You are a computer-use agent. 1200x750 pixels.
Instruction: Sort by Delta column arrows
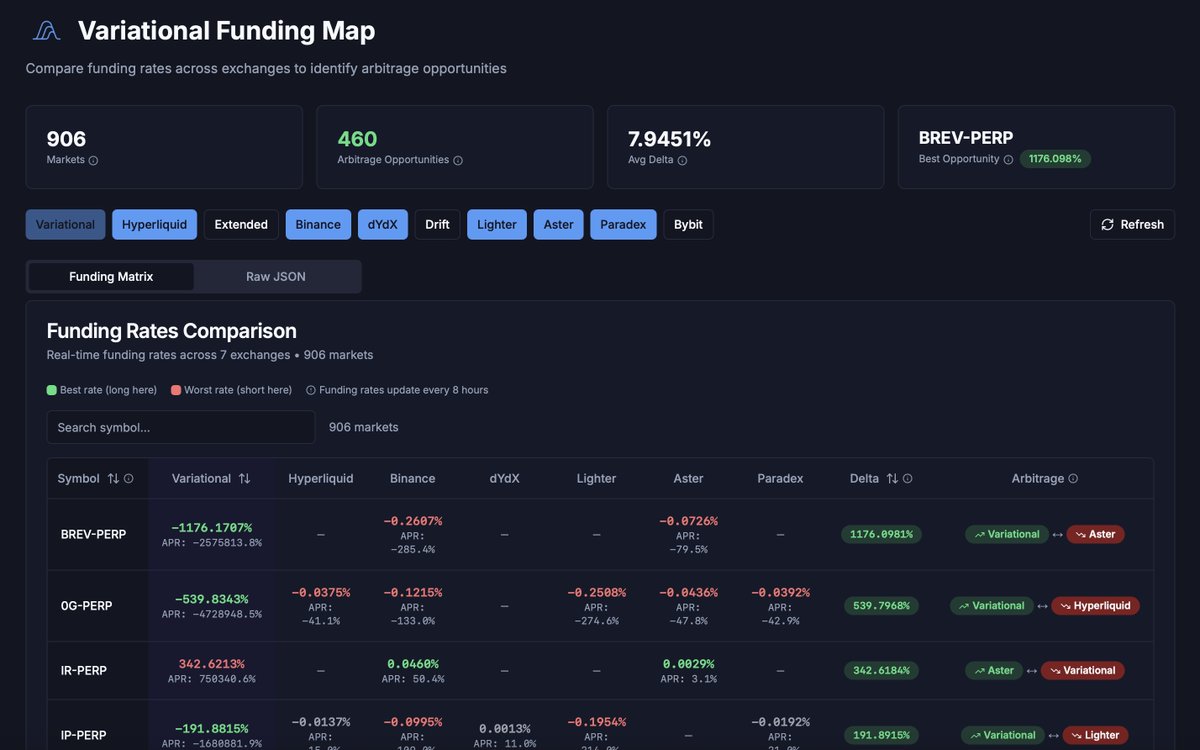pyautogui.click(x=892, y=479)
